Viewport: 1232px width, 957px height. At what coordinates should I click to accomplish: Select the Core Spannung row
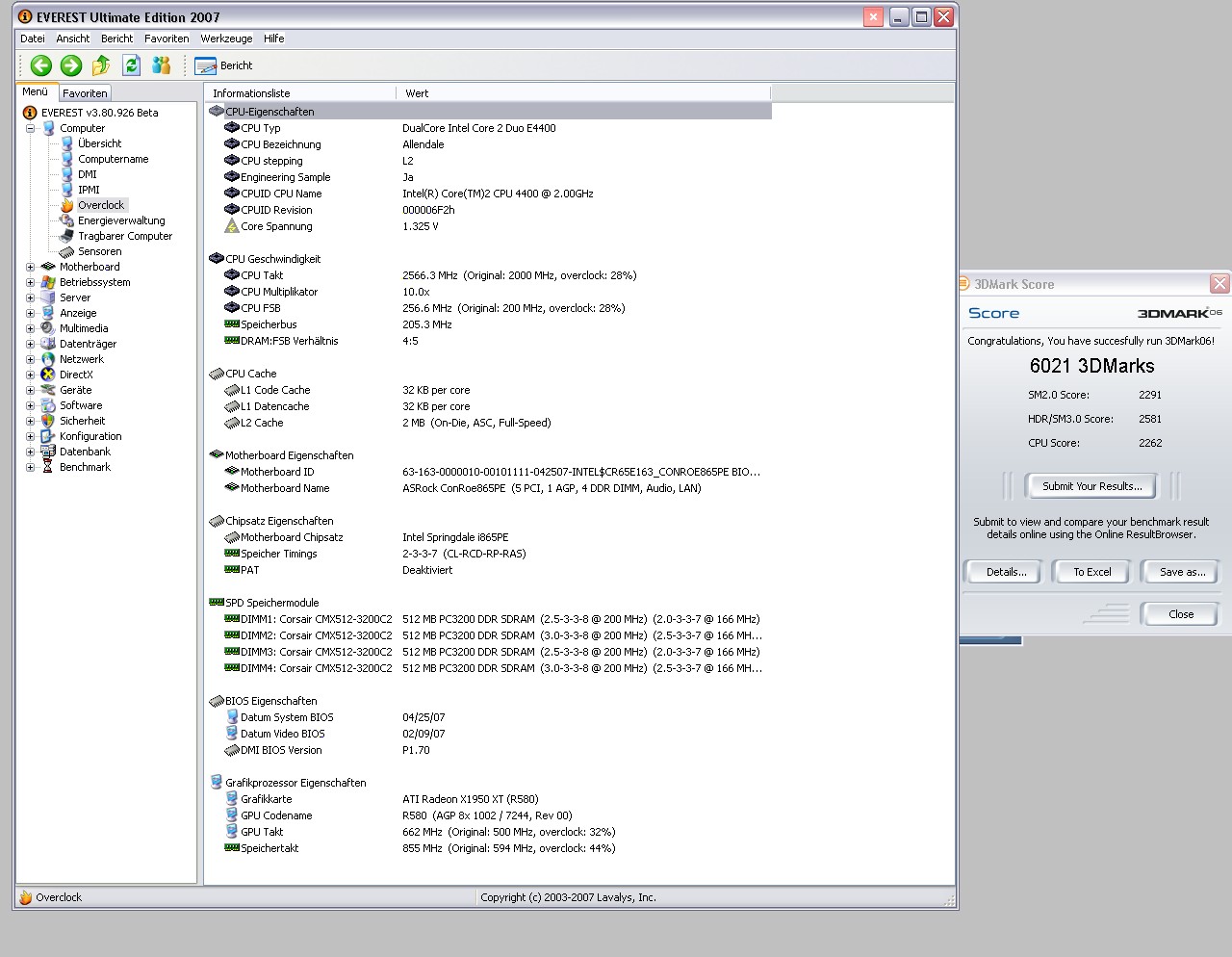[x=489, y=226]
